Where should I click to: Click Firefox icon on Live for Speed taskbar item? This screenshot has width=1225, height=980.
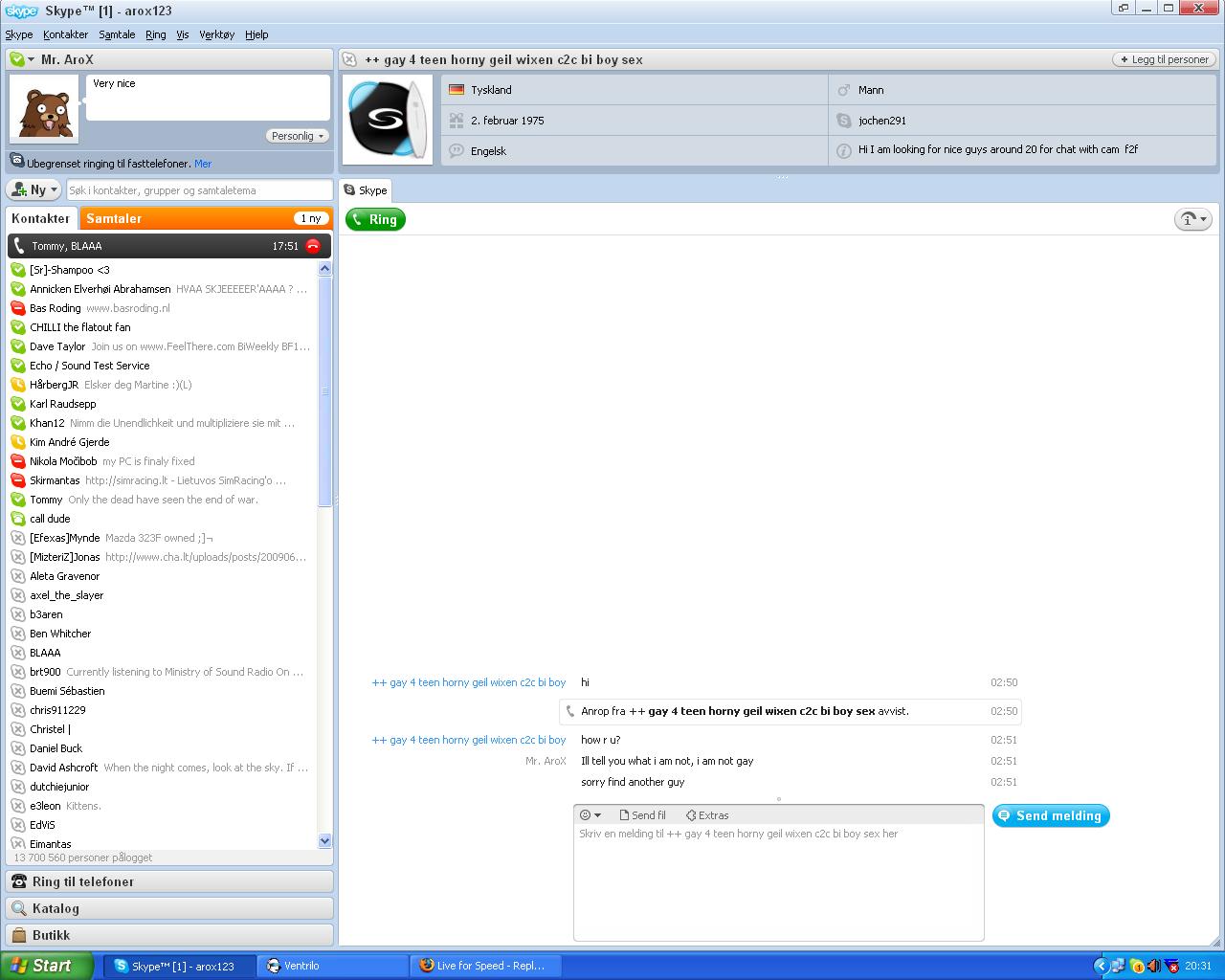point(427,966)
